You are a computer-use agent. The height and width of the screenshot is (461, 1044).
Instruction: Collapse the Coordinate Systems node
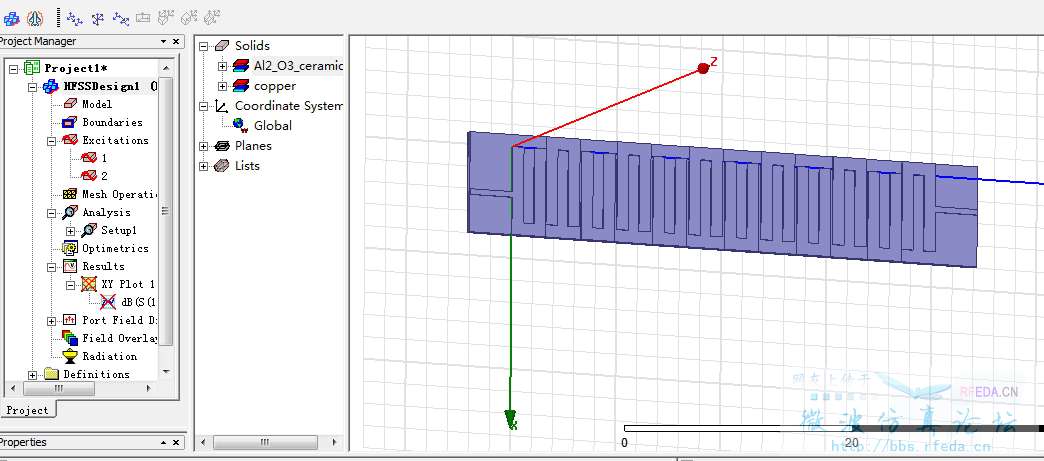204,106
